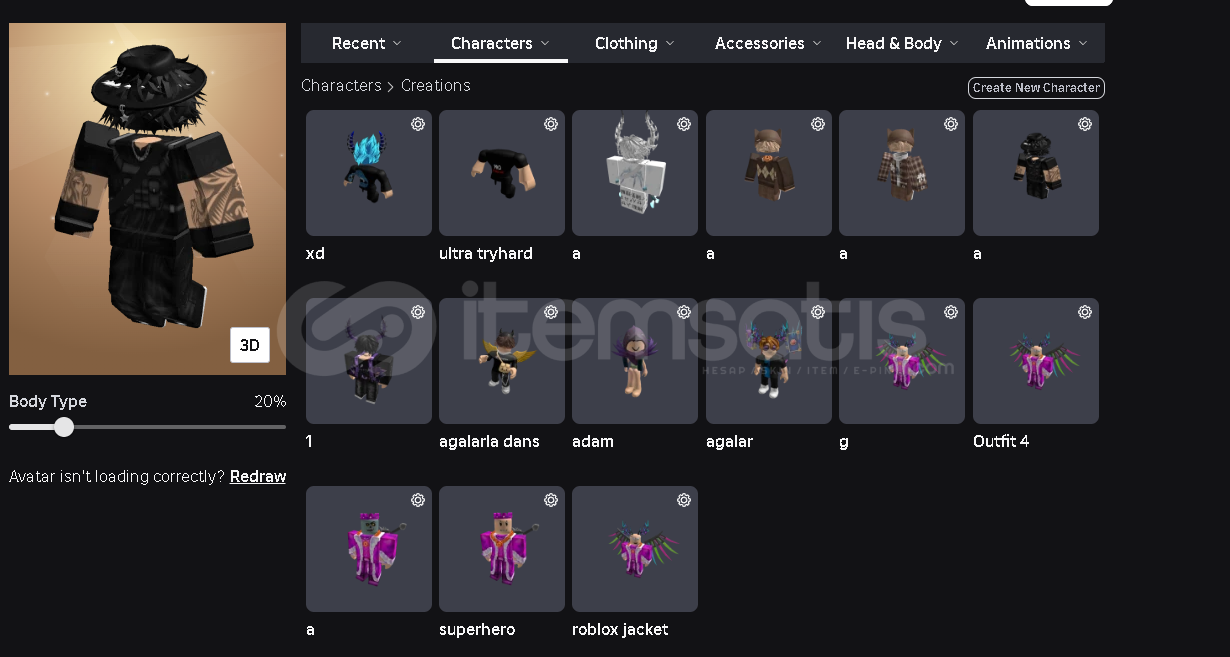This screenshot has height=657, width=1230.
Task: Click Create New Character button
Action: (x=1036, y=88)
